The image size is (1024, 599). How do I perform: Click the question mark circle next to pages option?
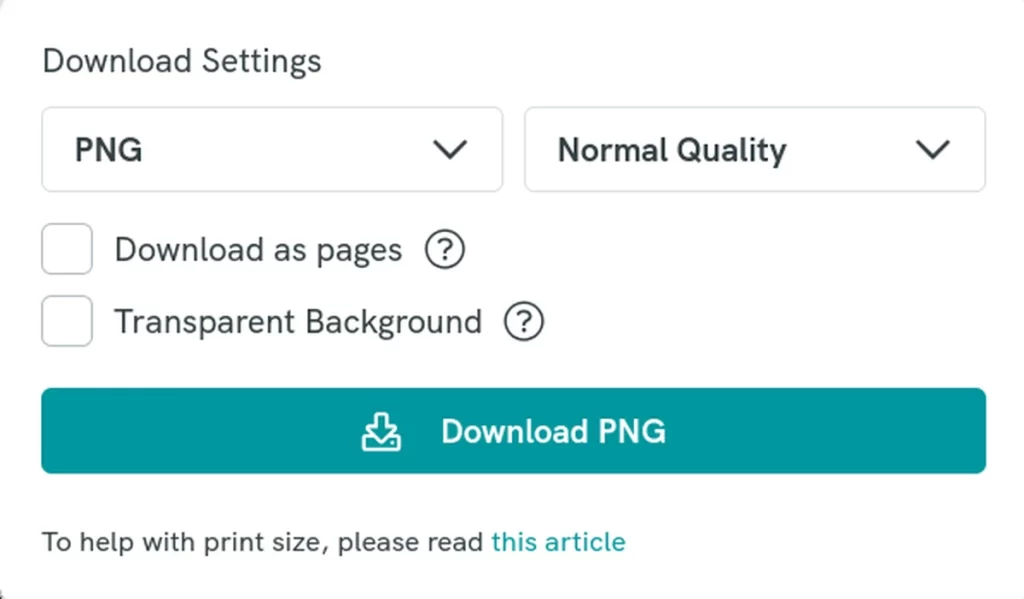[x=445, y=250]
